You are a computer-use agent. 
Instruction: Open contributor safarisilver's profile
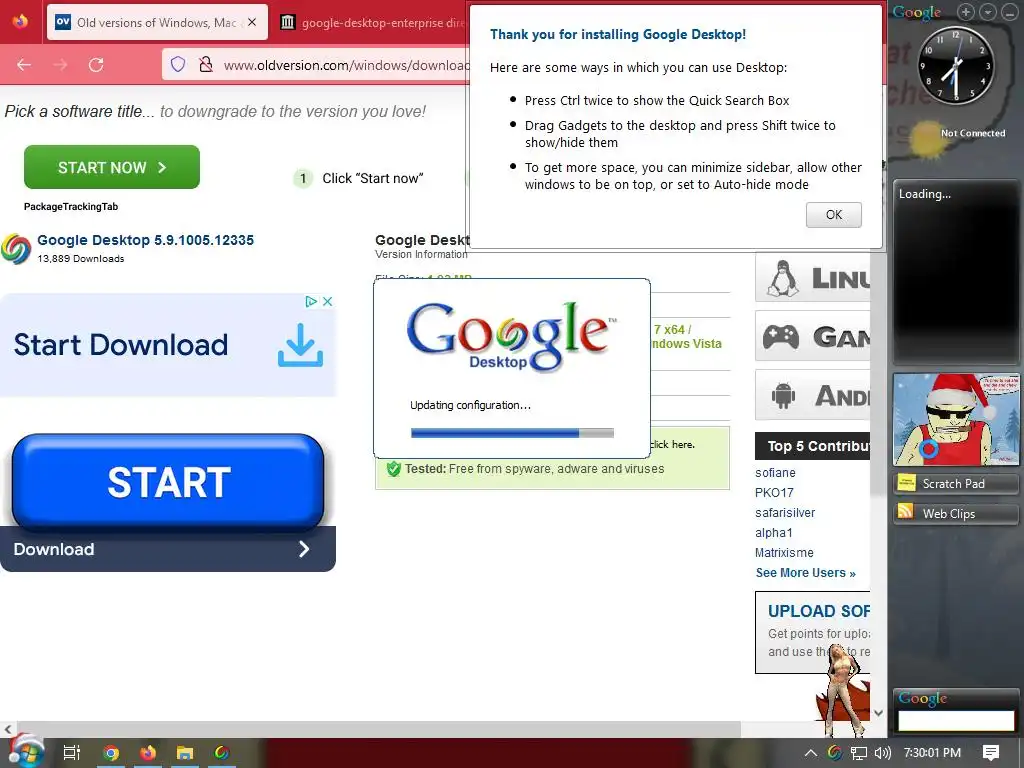pos(785,513)
